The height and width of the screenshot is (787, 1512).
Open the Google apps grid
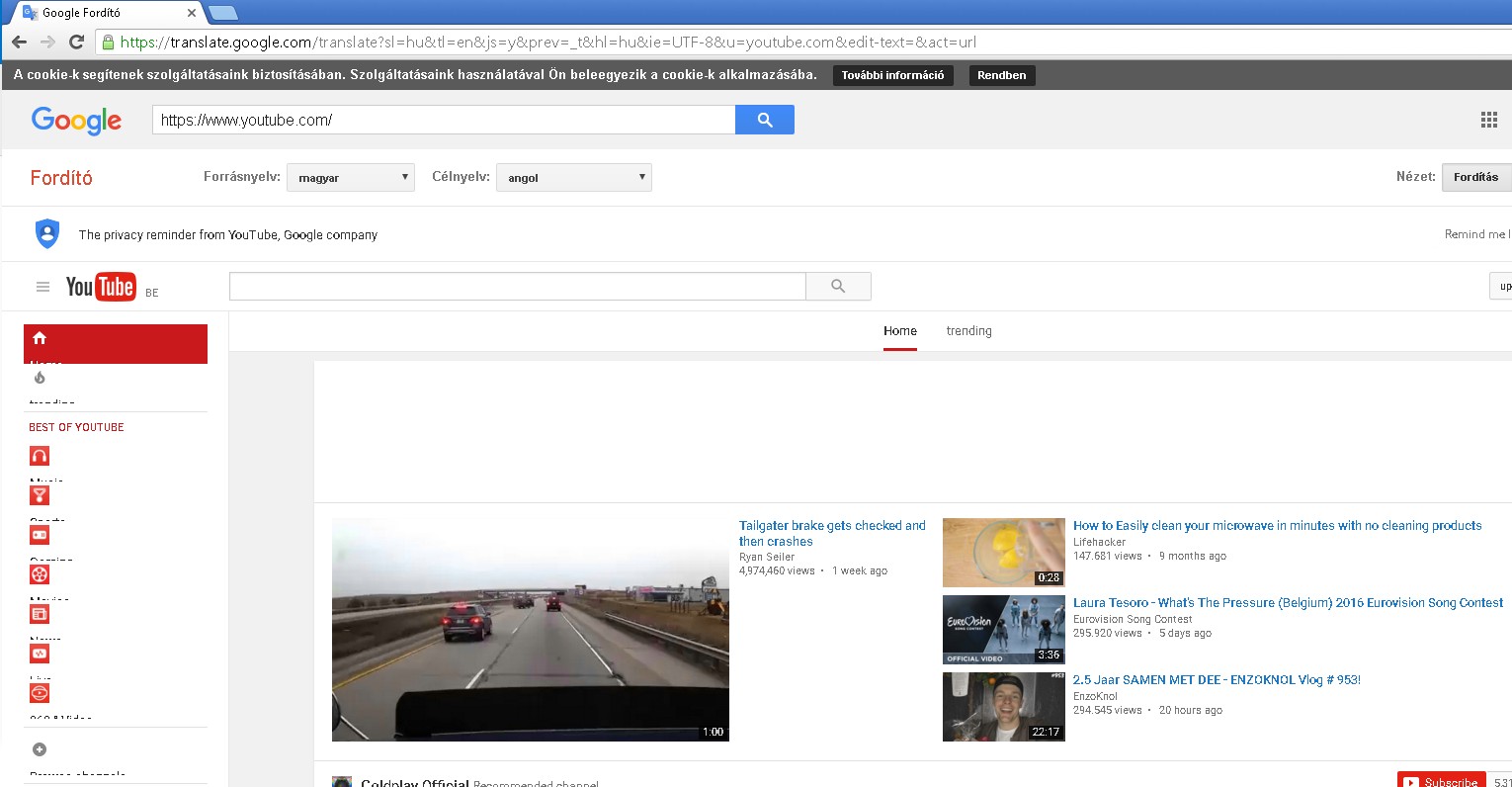tap(1489, 120)
